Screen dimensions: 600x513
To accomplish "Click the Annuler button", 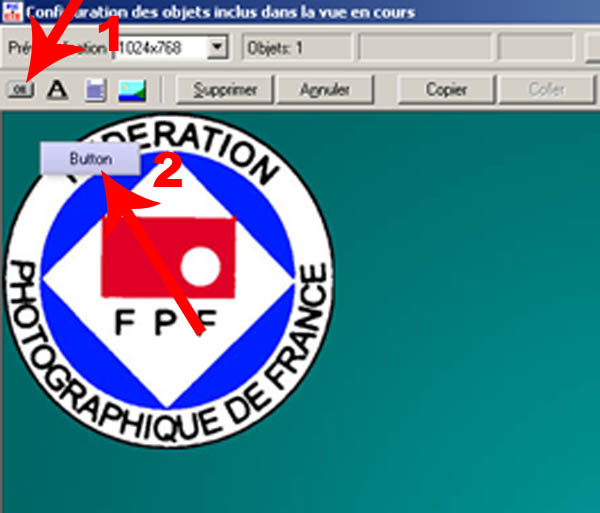I will click(325, 90).
